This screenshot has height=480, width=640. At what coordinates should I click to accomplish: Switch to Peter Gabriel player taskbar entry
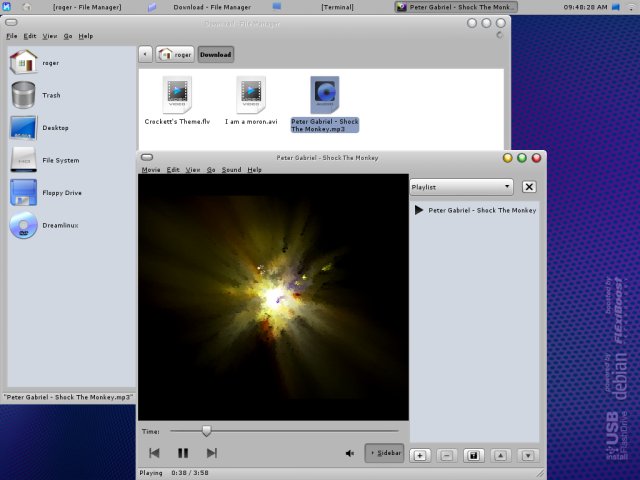456,7
